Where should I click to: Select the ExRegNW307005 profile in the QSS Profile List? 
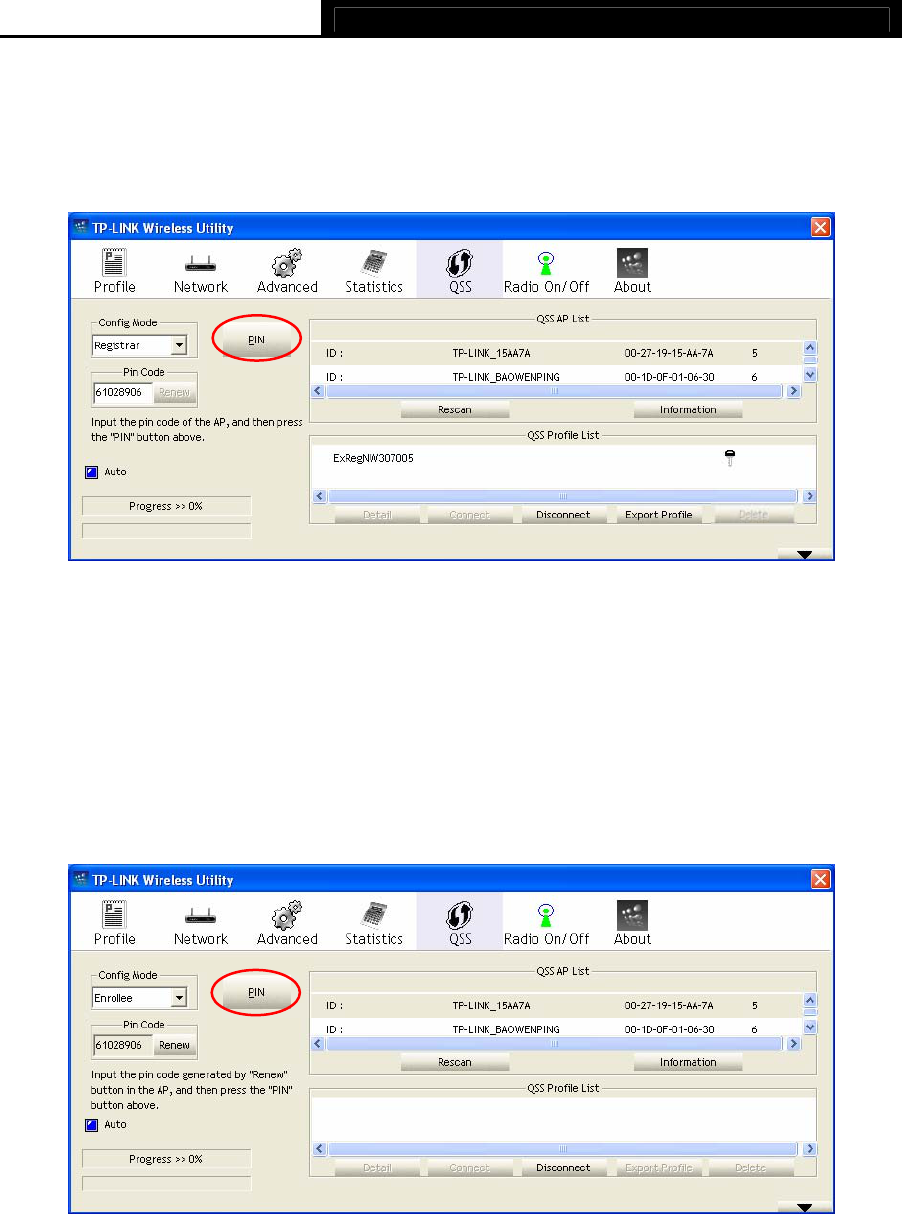[x=373, y=458]
